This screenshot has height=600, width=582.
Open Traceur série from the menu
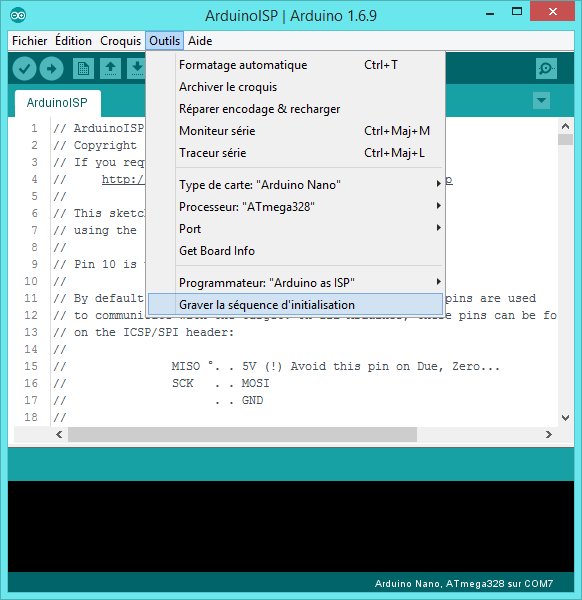[x=295, y=153]
